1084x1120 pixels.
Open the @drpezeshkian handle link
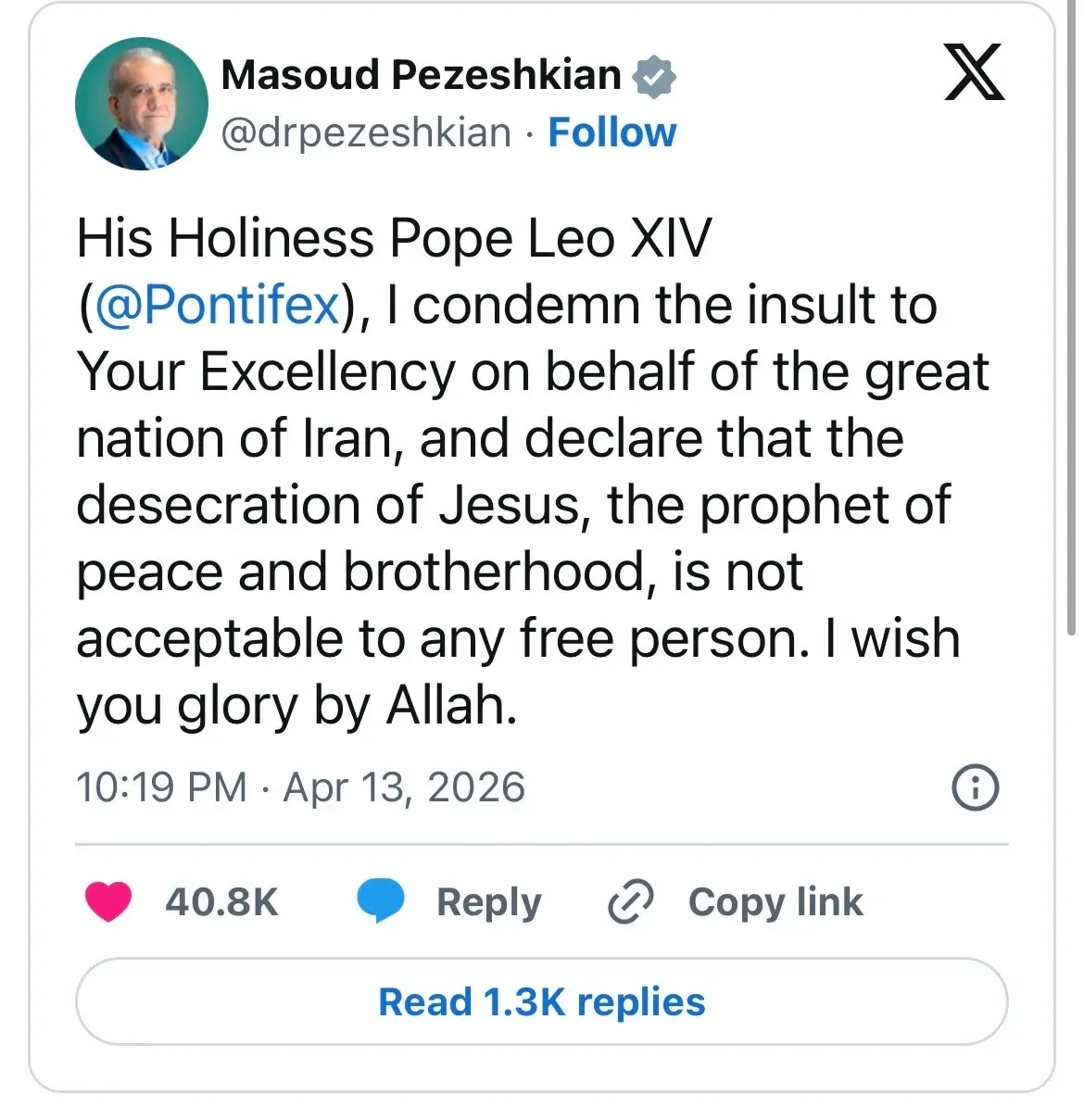click(366, 132)
